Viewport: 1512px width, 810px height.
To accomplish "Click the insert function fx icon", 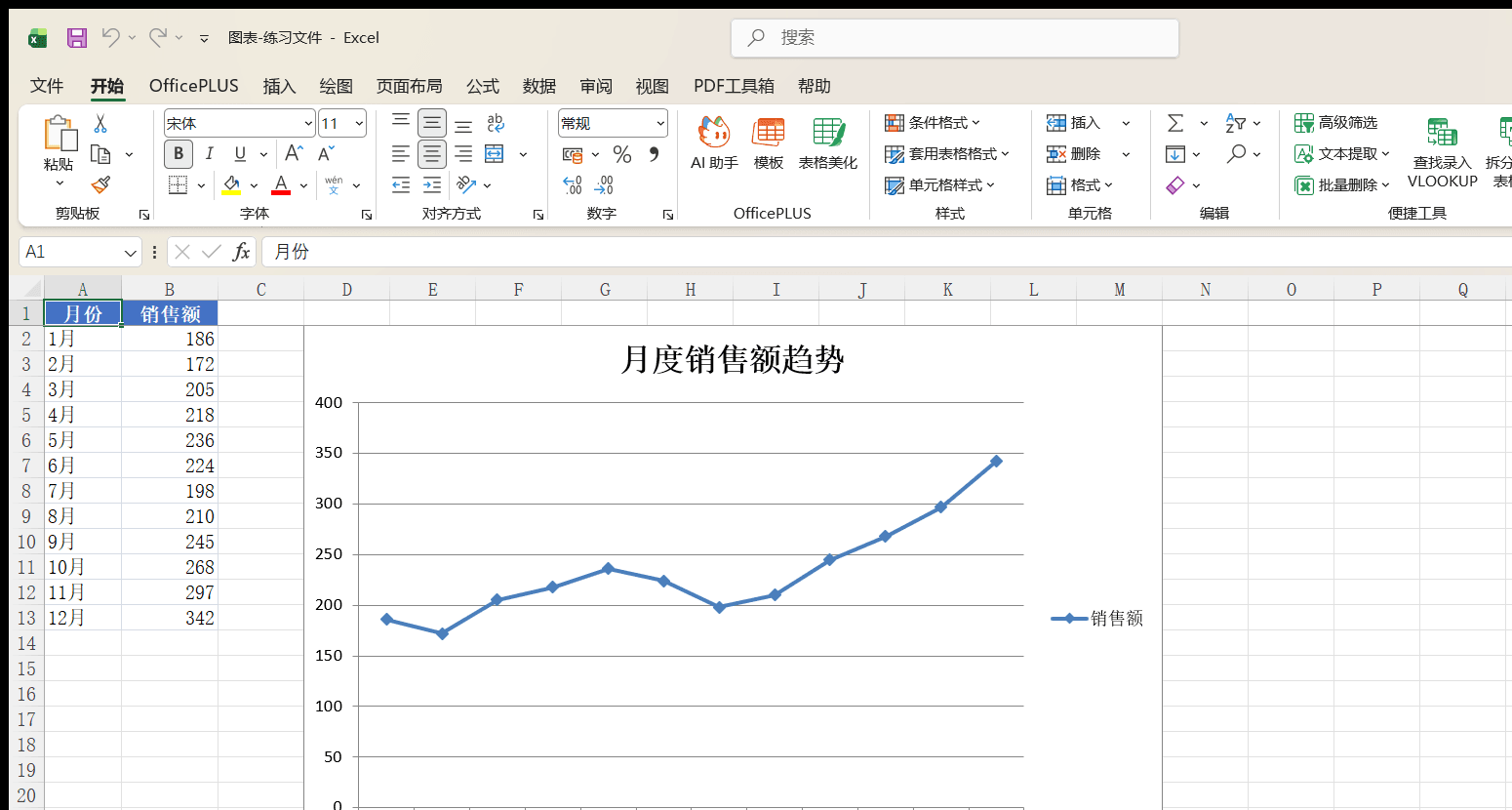I will [x=241, y=252].
